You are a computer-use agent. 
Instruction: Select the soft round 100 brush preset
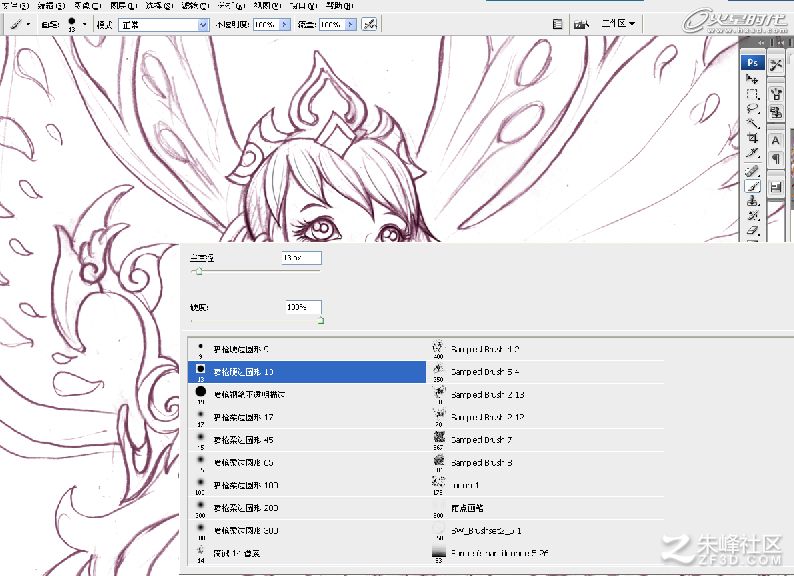307,485
